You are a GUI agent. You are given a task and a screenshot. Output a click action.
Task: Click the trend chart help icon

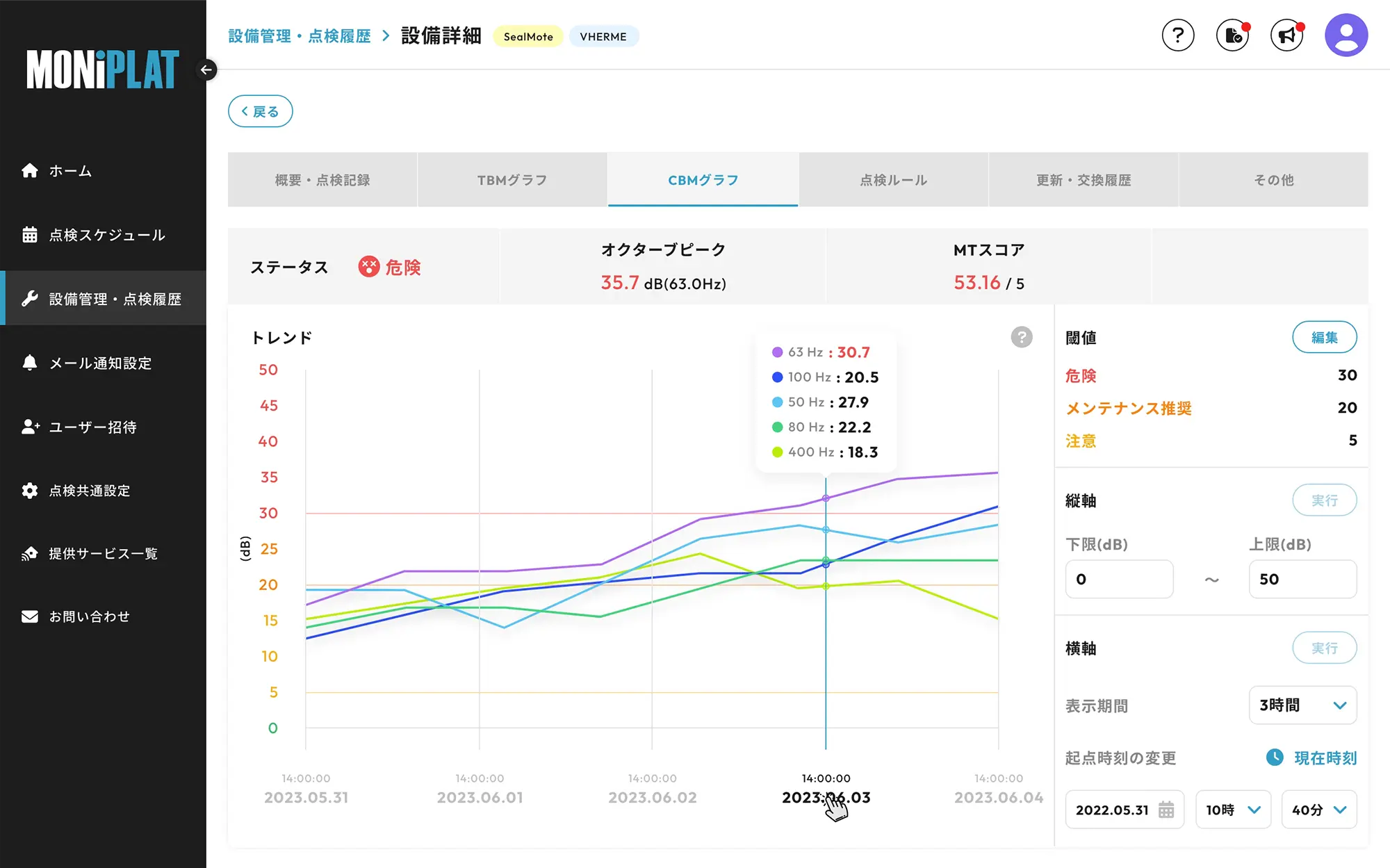pyautogui.click(x=1021, y=337)
